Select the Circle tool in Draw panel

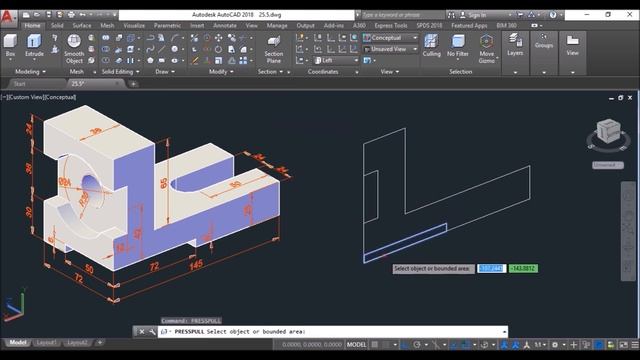click(175, 49)
